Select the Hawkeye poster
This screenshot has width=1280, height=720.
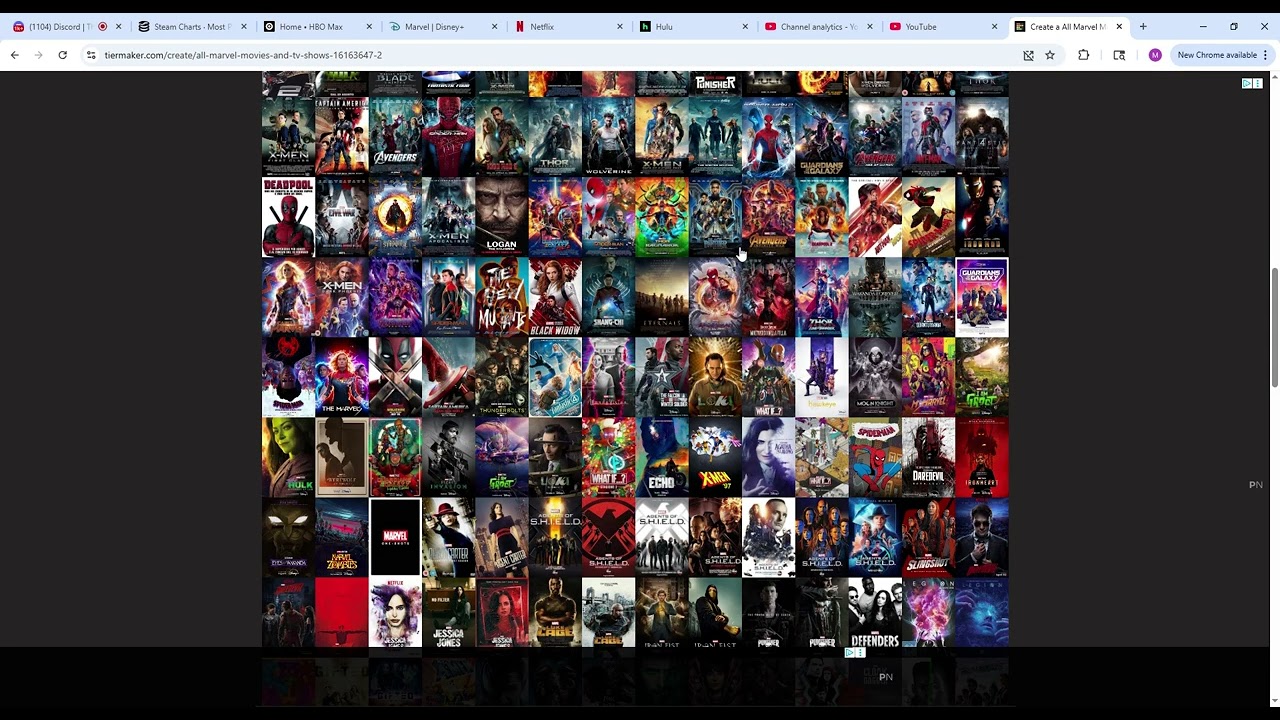pos(822,377)
